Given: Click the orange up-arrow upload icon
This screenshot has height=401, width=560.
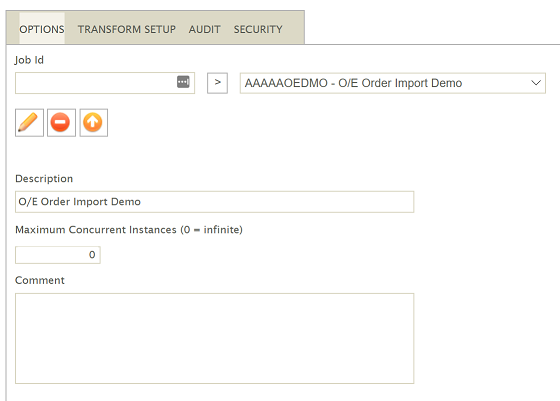Looking at the screenshot, I should [x=94, y=123].
